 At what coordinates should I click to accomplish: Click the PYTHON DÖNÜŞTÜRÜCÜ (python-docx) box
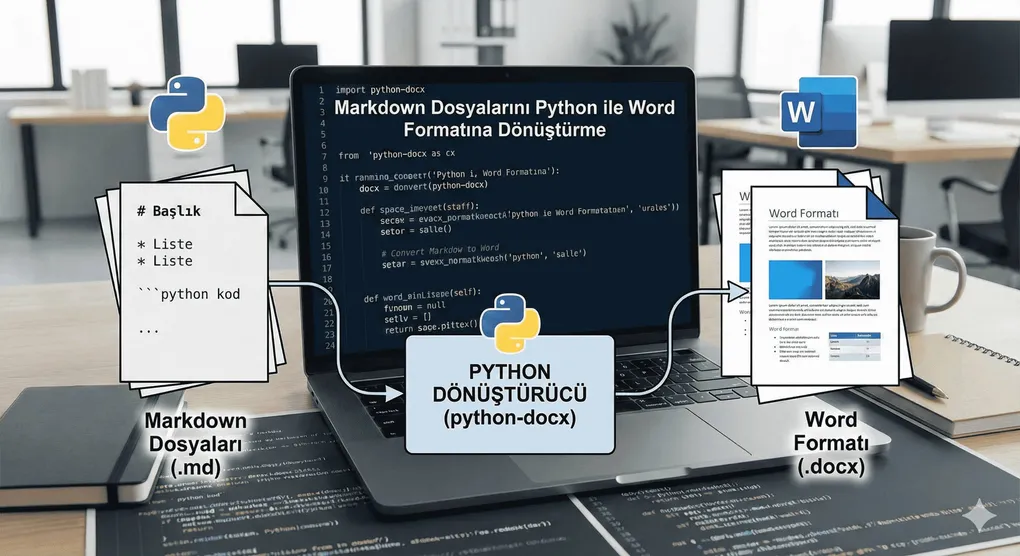[509, 396]
